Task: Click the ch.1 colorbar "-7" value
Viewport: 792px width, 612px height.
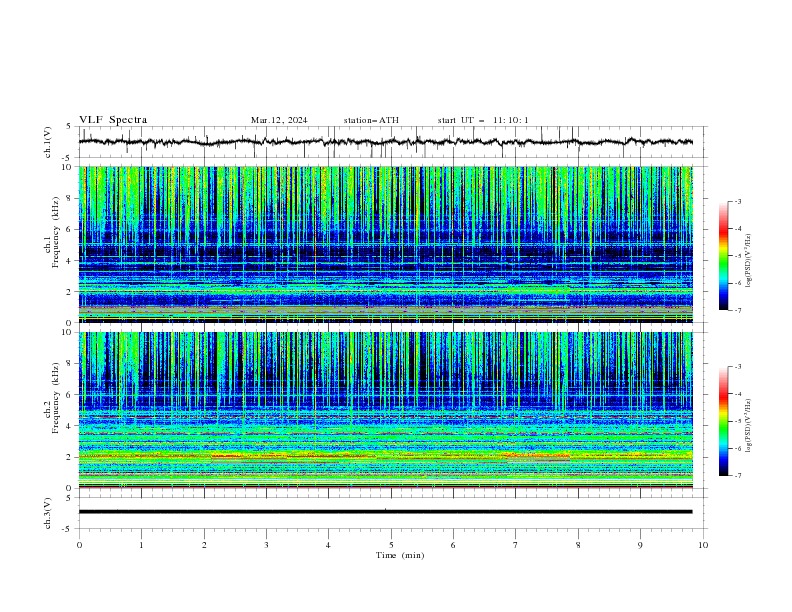Action: tap(737, 310)
